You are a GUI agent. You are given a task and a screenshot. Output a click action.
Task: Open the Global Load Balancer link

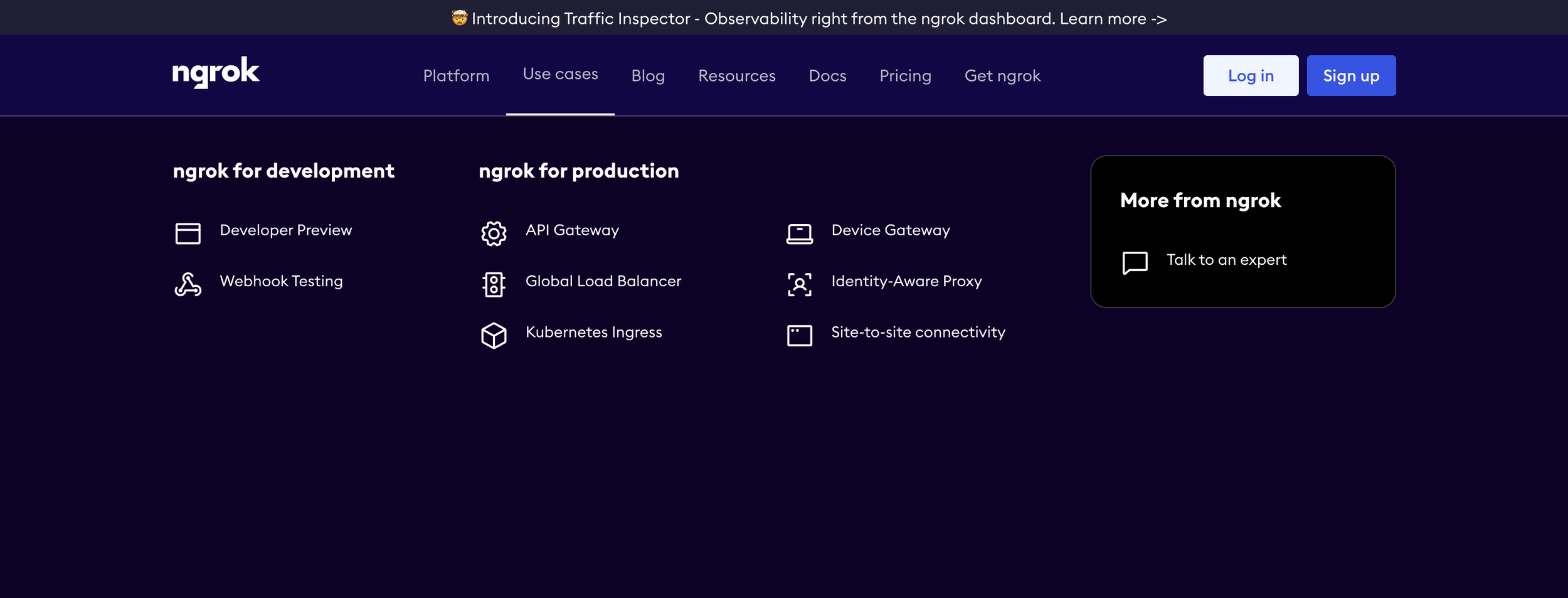[x=603, y=281]
